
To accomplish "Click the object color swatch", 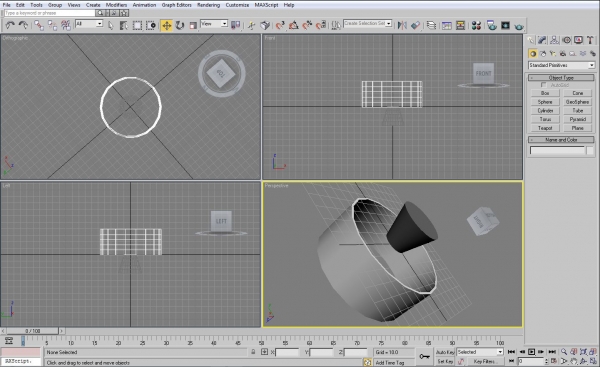I will 590,150.
